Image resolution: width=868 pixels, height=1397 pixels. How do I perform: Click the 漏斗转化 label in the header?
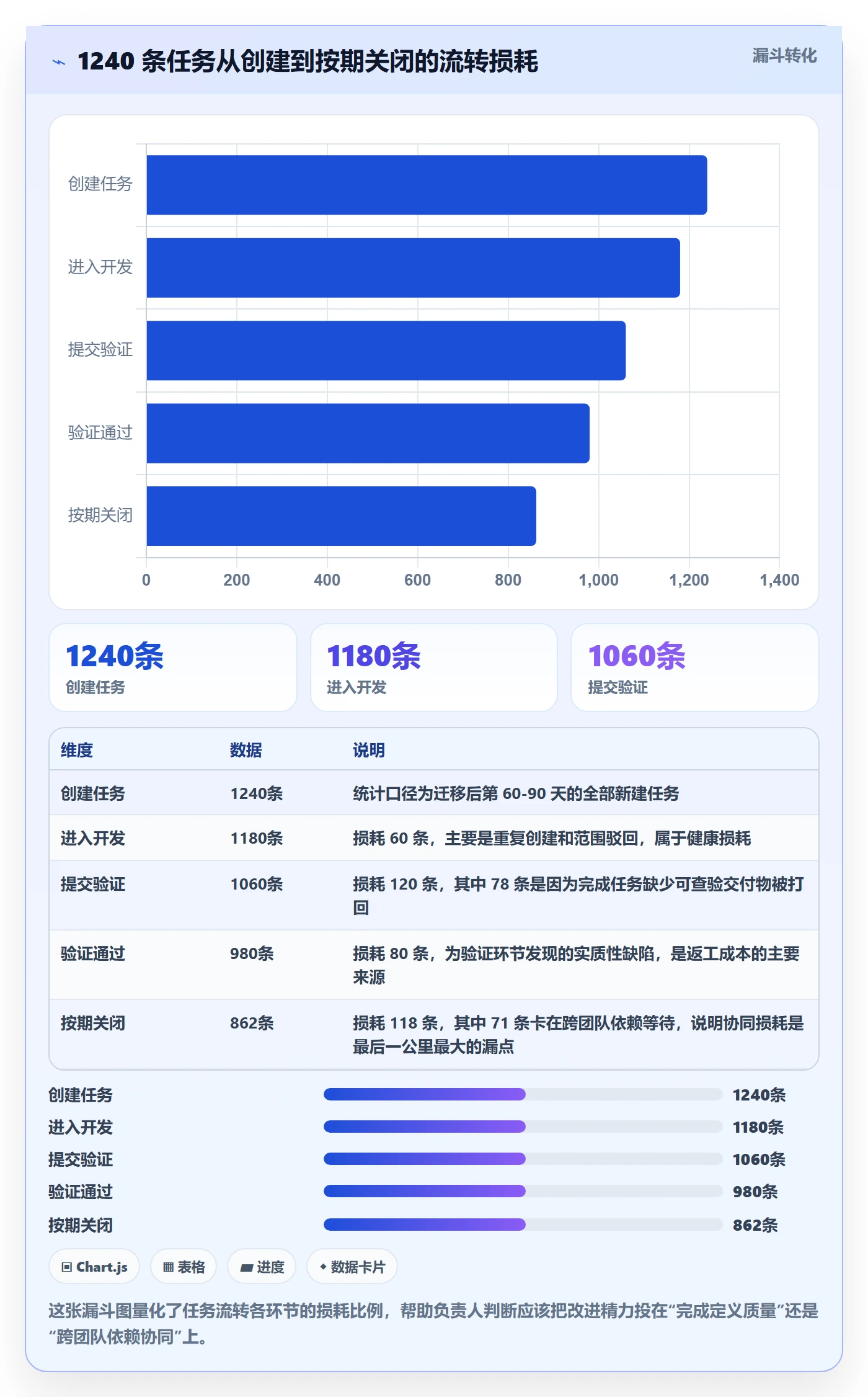pyautogui.click(x=784, y=56)
